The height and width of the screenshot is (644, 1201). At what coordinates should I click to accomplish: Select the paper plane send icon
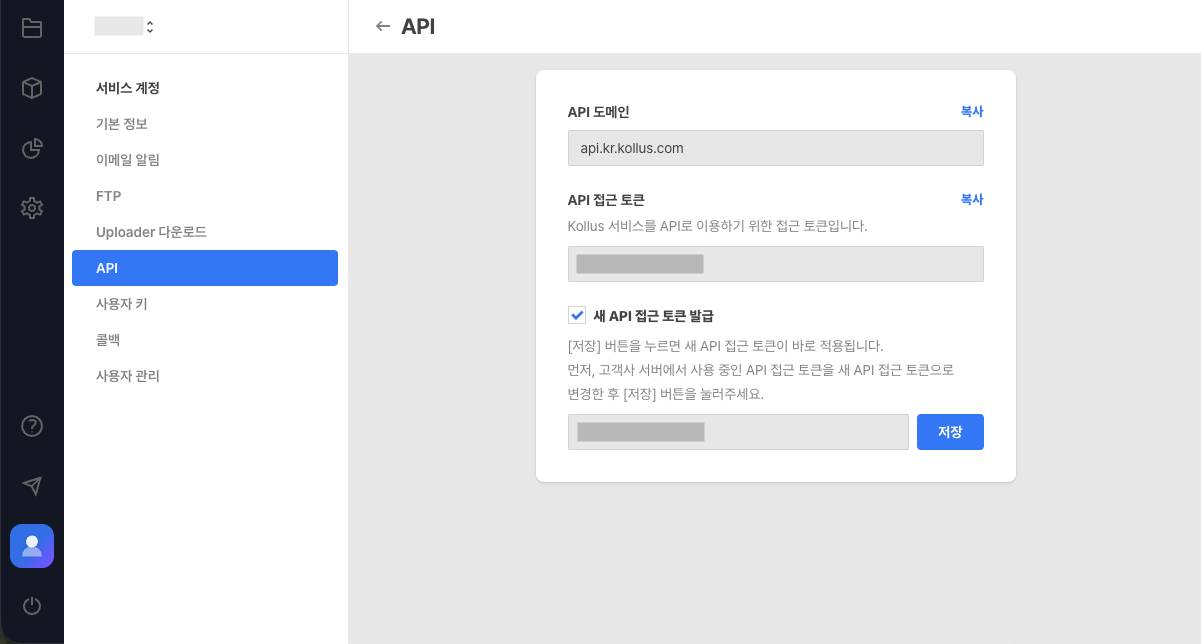tap(31, 486)
